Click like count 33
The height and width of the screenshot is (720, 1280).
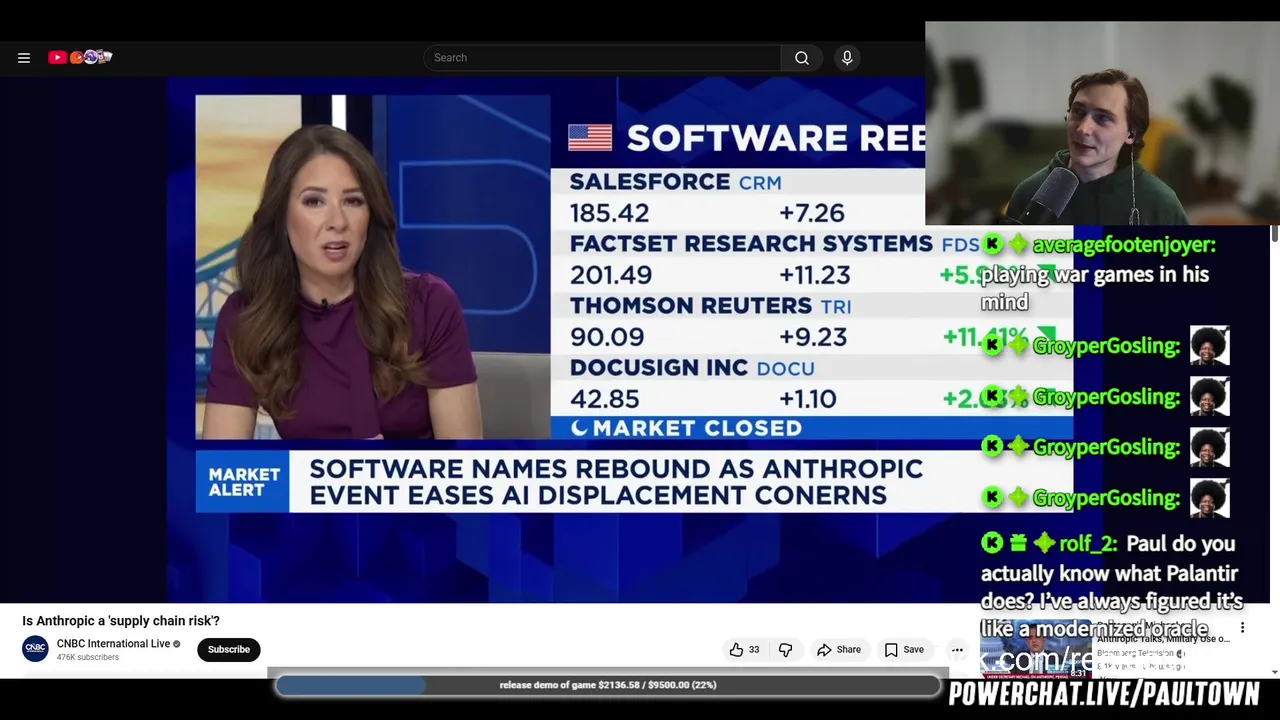[x=754, y=650]
